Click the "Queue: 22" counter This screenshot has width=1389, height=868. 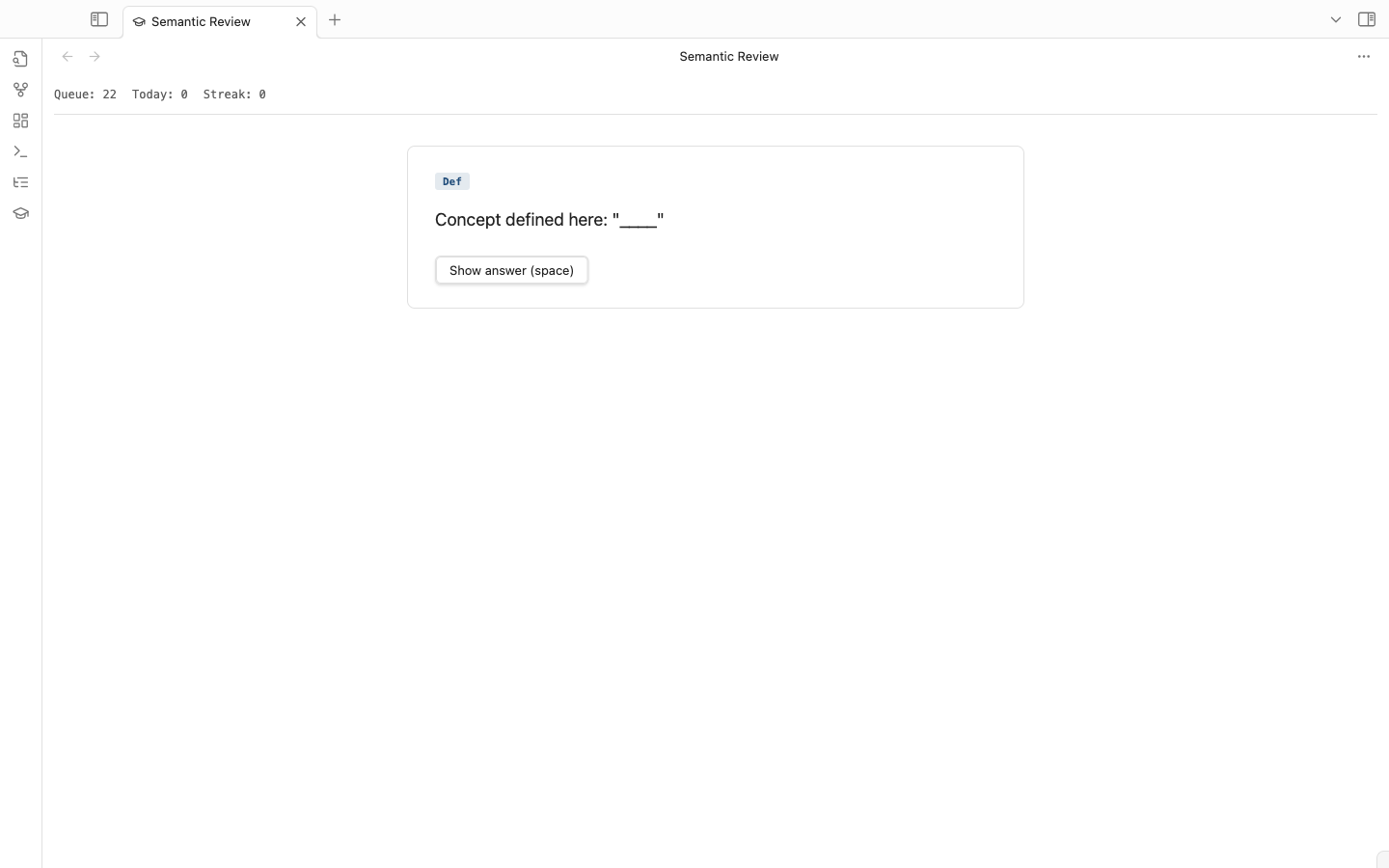(x=85, y=95)
